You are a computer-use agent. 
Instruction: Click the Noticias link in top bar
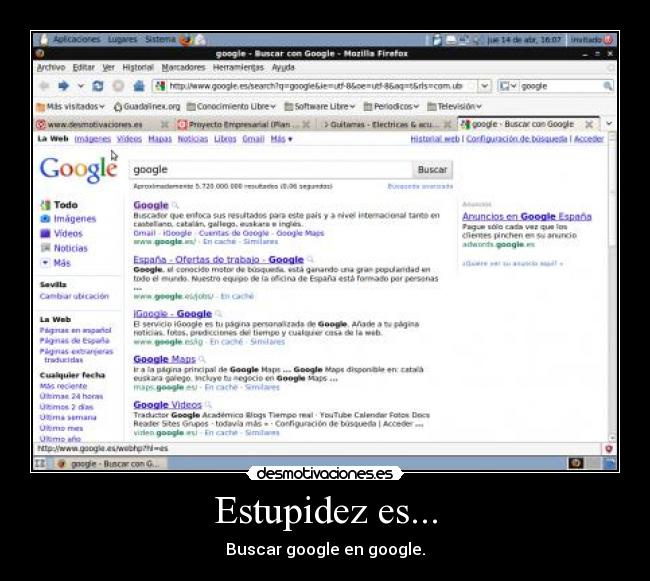click(193, 139)
